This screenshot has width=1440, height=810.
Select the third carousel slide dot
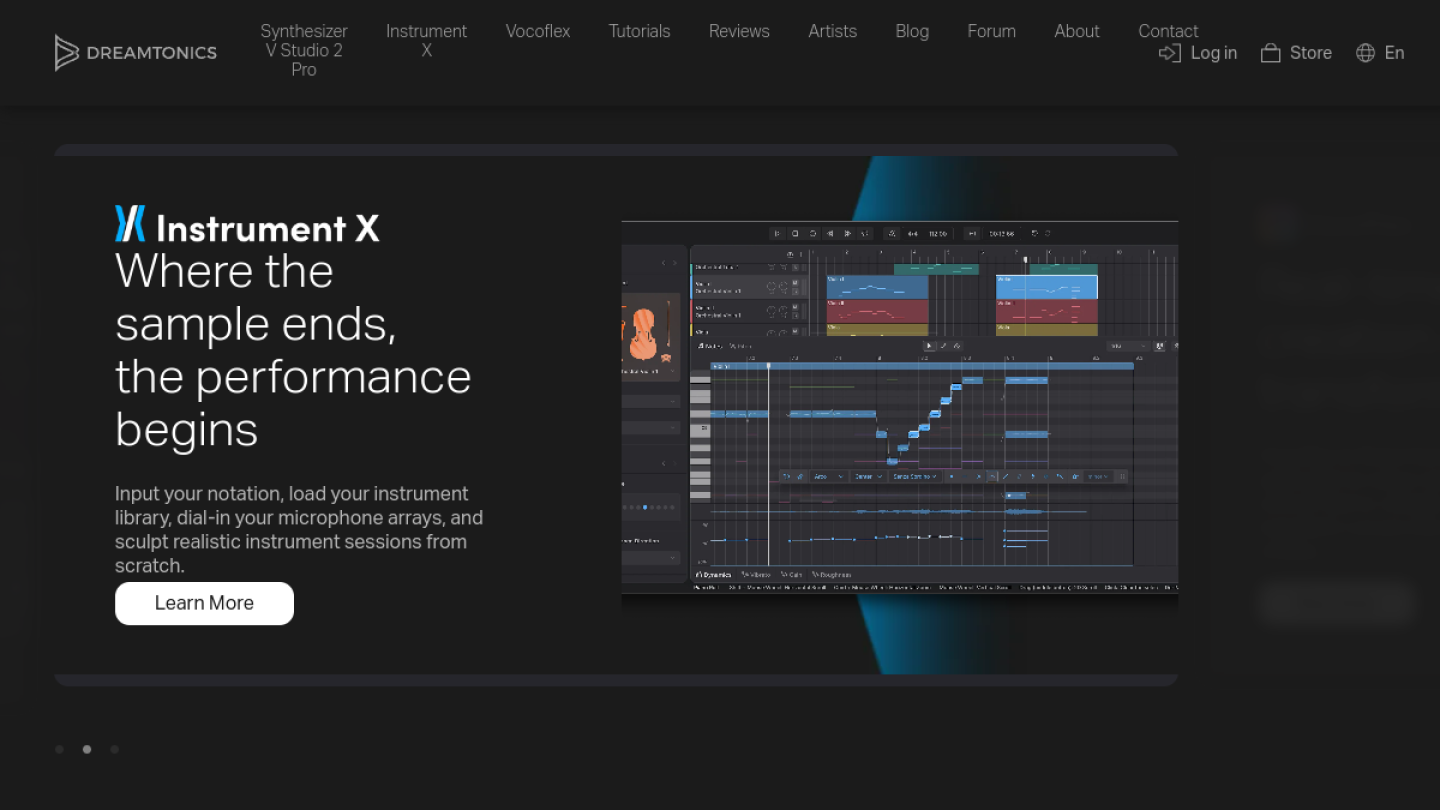tap(115, 749)
